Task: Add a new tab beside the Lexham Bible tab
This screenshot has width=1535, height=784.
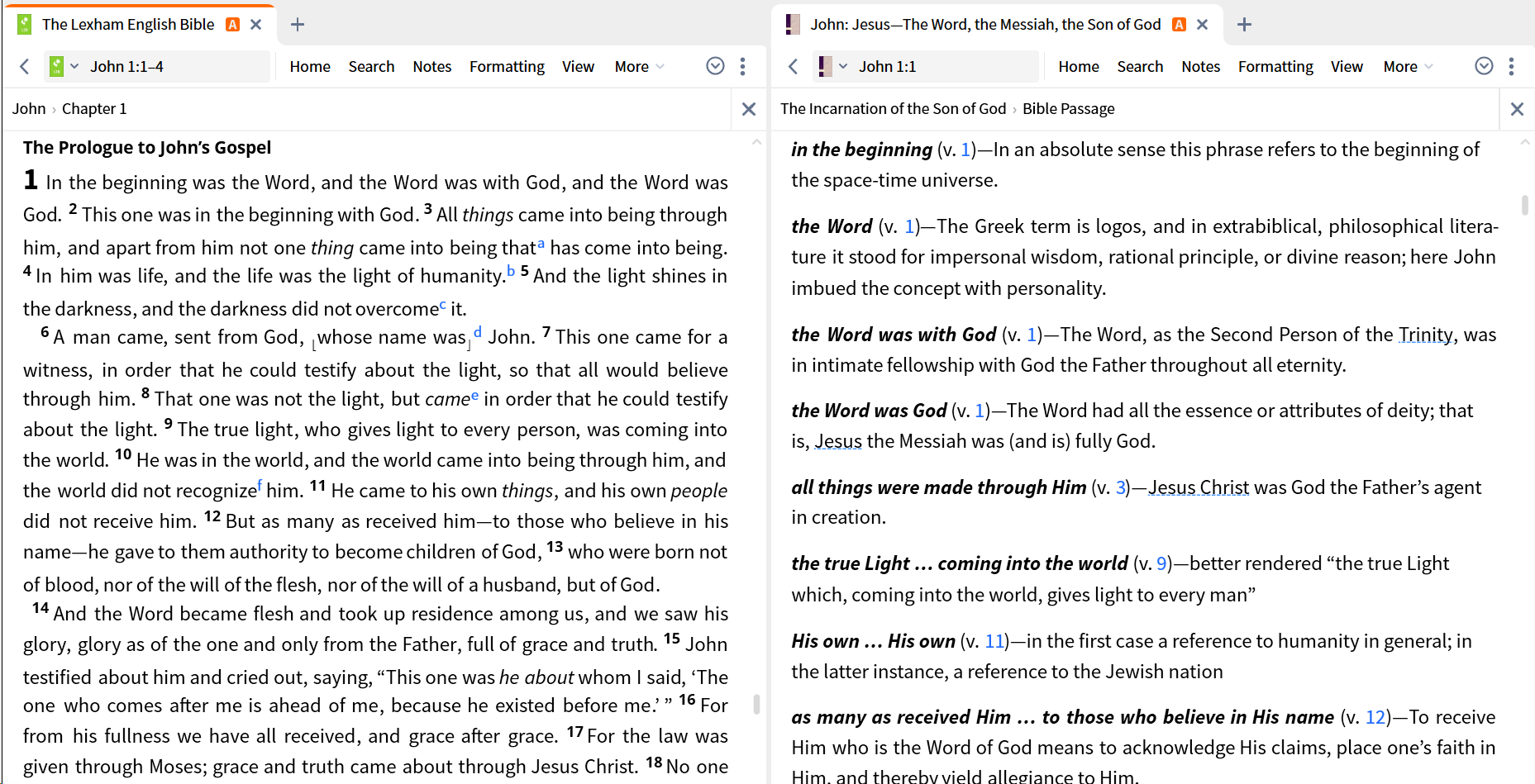Action: coord(298,25)
